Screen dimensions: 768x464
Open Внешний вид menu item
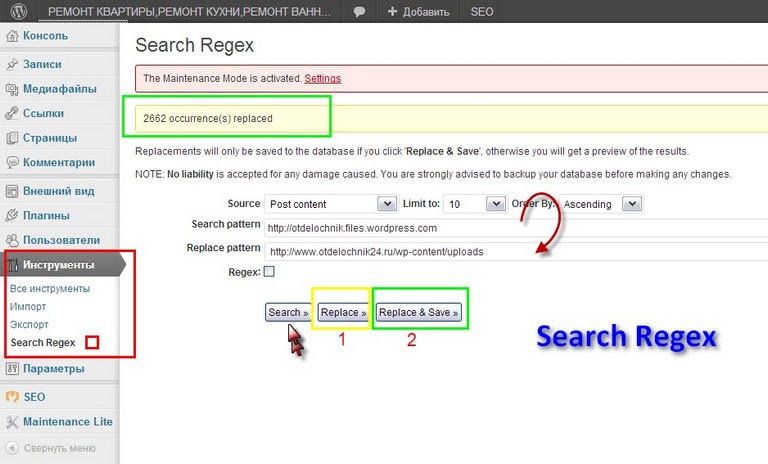click(x=60, y=191)
